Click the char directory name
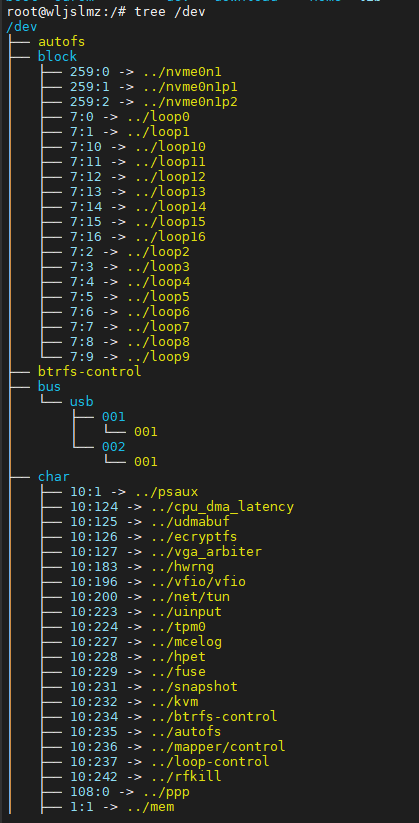 pyautogui.click(x=54, y=477)
